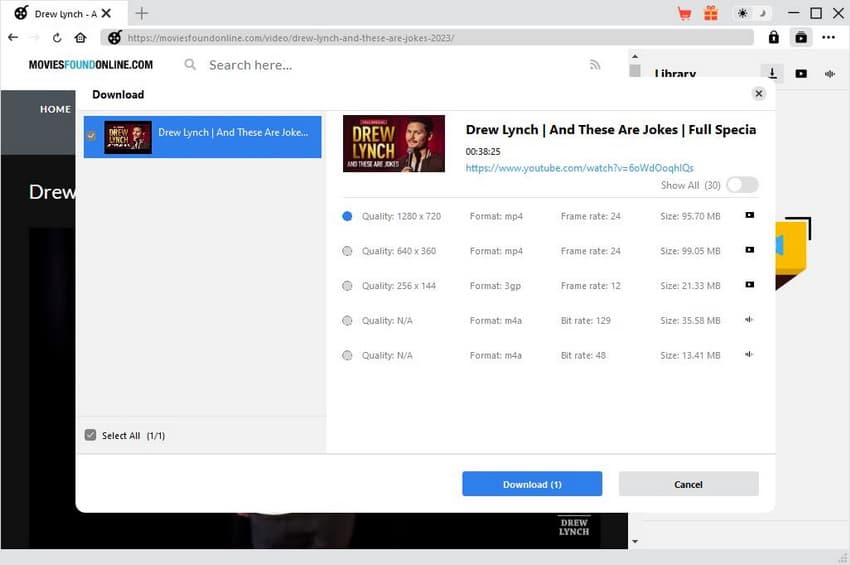Go back using the back arrow
The image size is (850, 565).
(x=13, y=38)
